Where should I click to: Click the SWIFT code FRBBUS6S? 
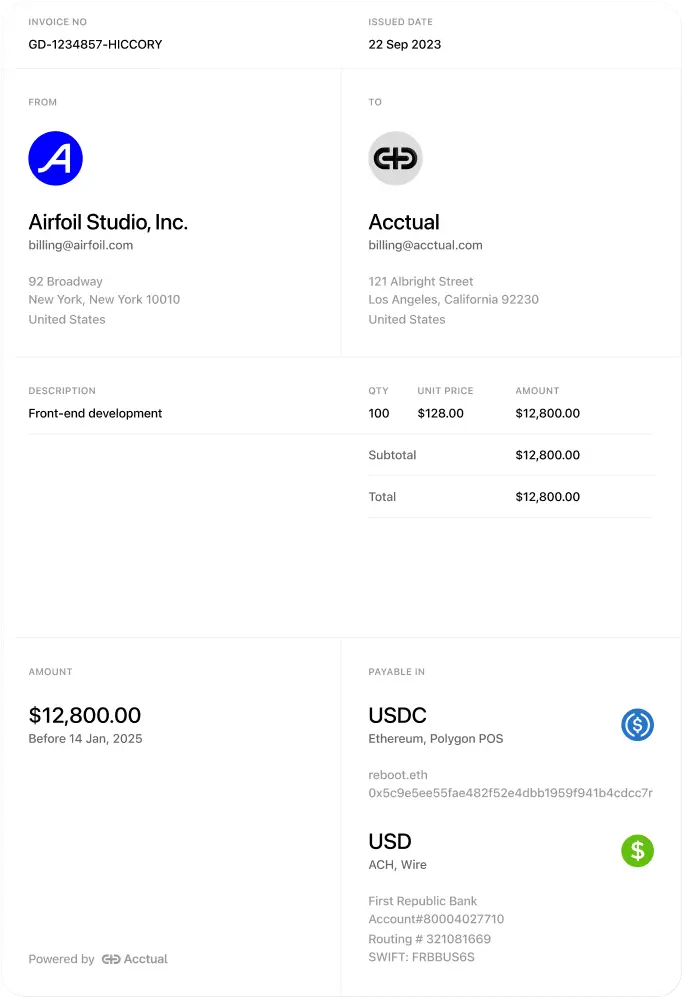(421, 957)
